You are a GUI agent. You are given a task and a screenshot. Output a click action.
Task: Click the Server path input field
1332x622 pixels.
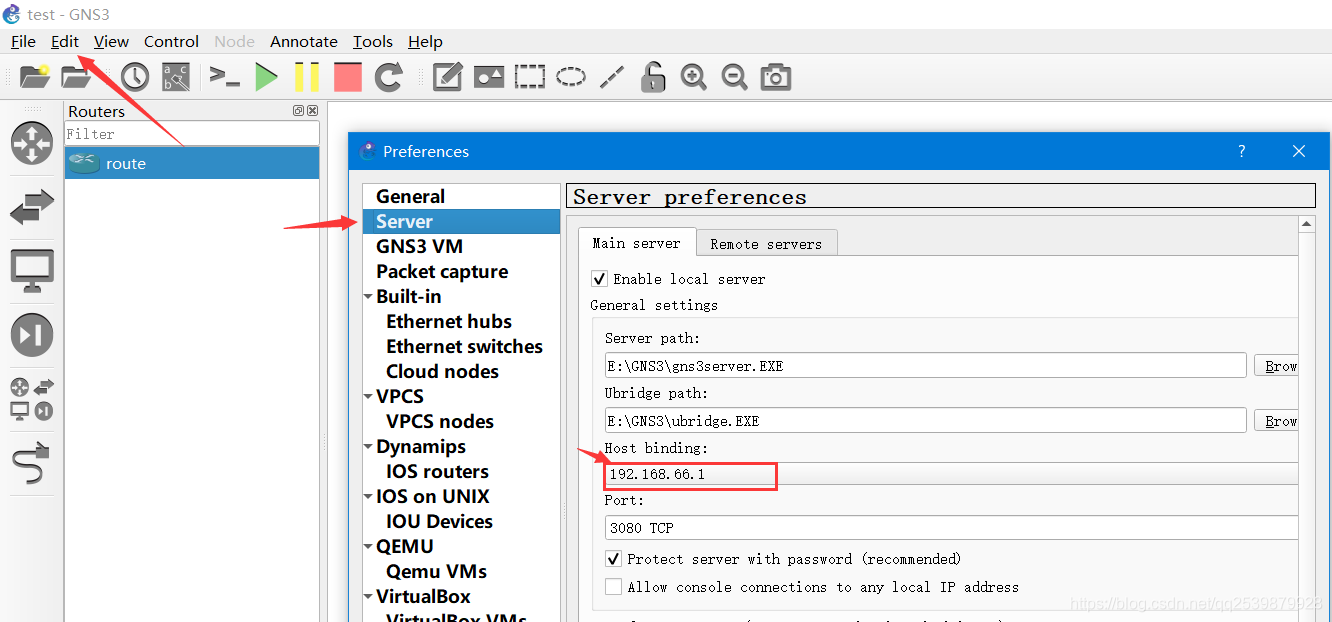925,366
